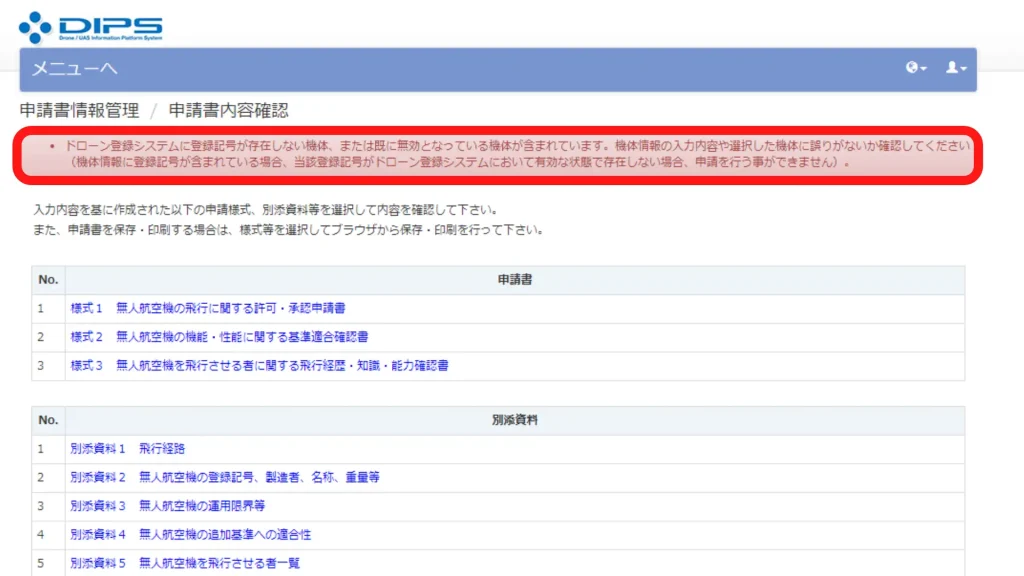
Task: Open the globe language dropdown
Action: pyautogui.click(x=916, y=68)
